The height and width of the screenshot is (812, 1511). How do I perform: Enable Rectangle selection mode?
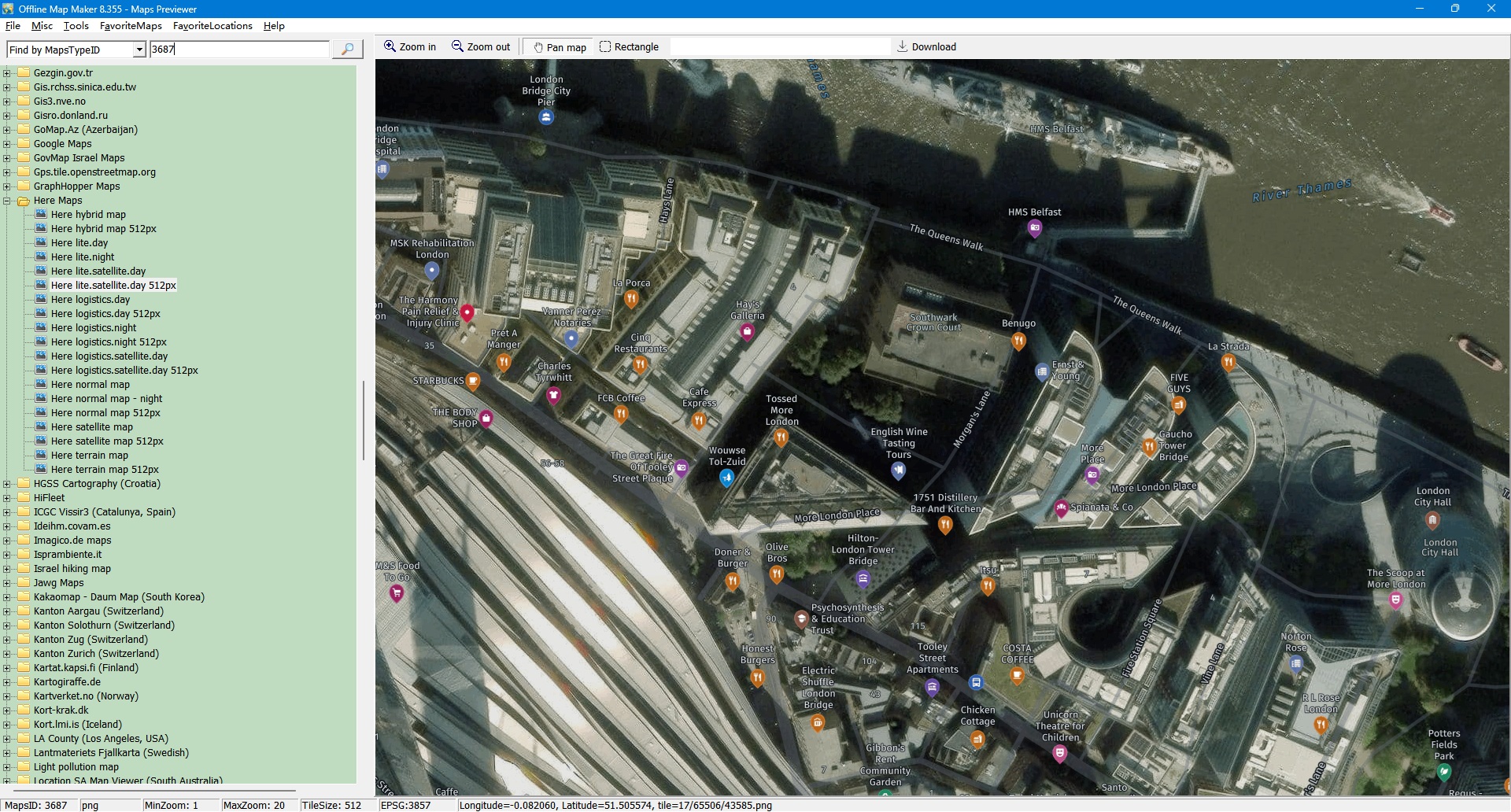point(629,47)
